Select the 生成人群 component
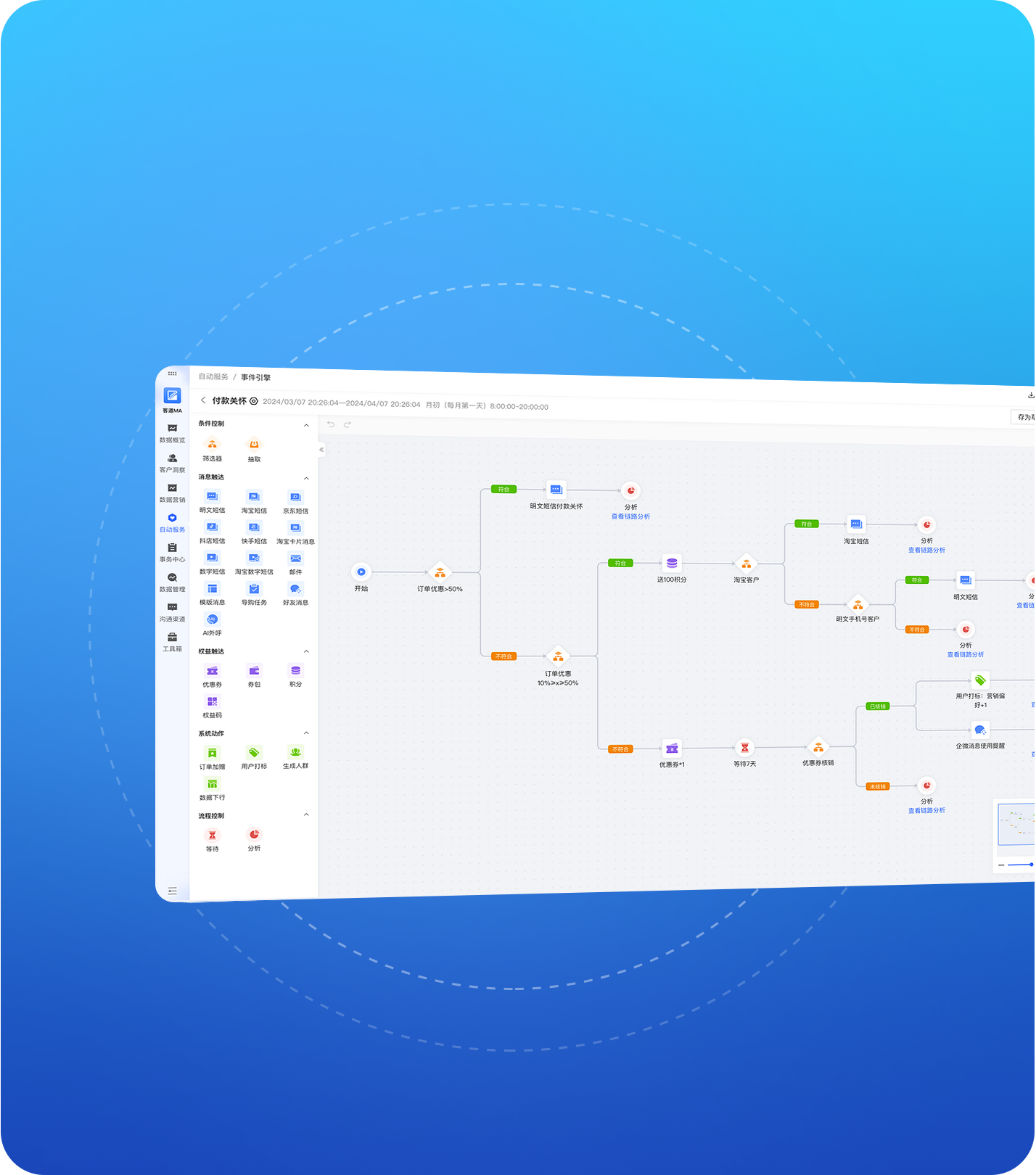The width and height of the screenshot is (1036, 1175). tap(295, 758)
